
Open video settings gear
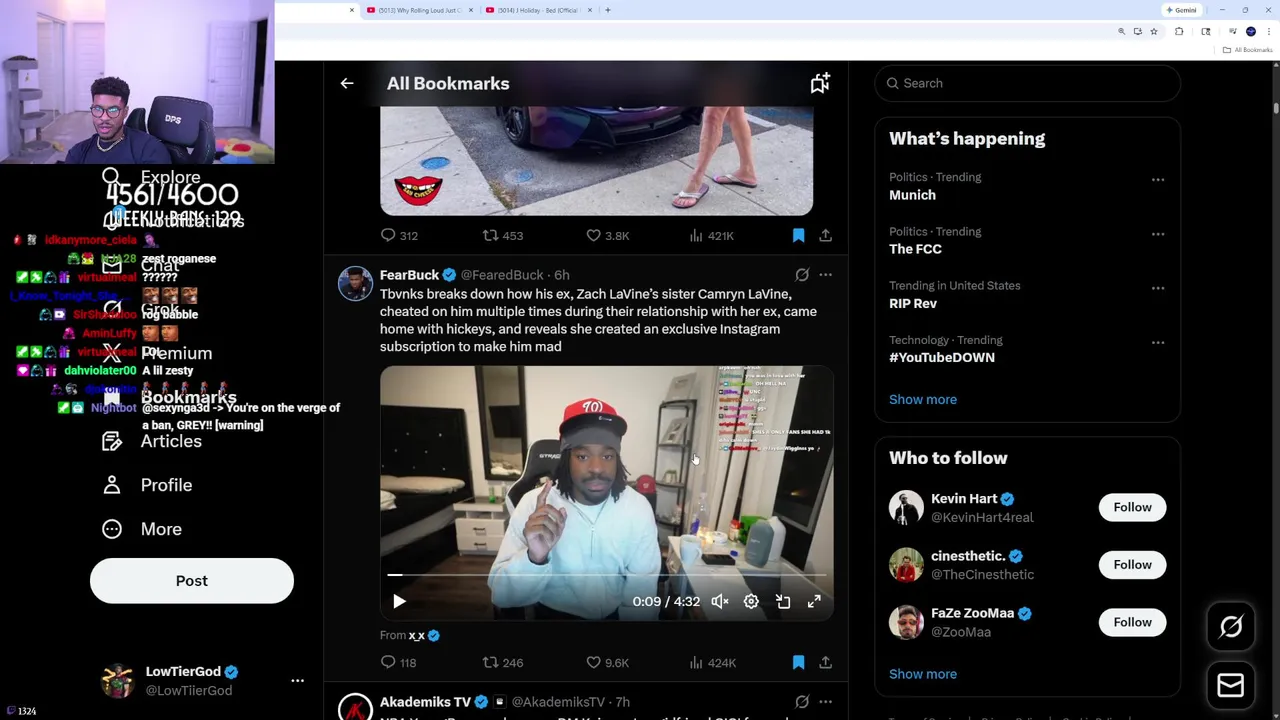pos(751,601)
